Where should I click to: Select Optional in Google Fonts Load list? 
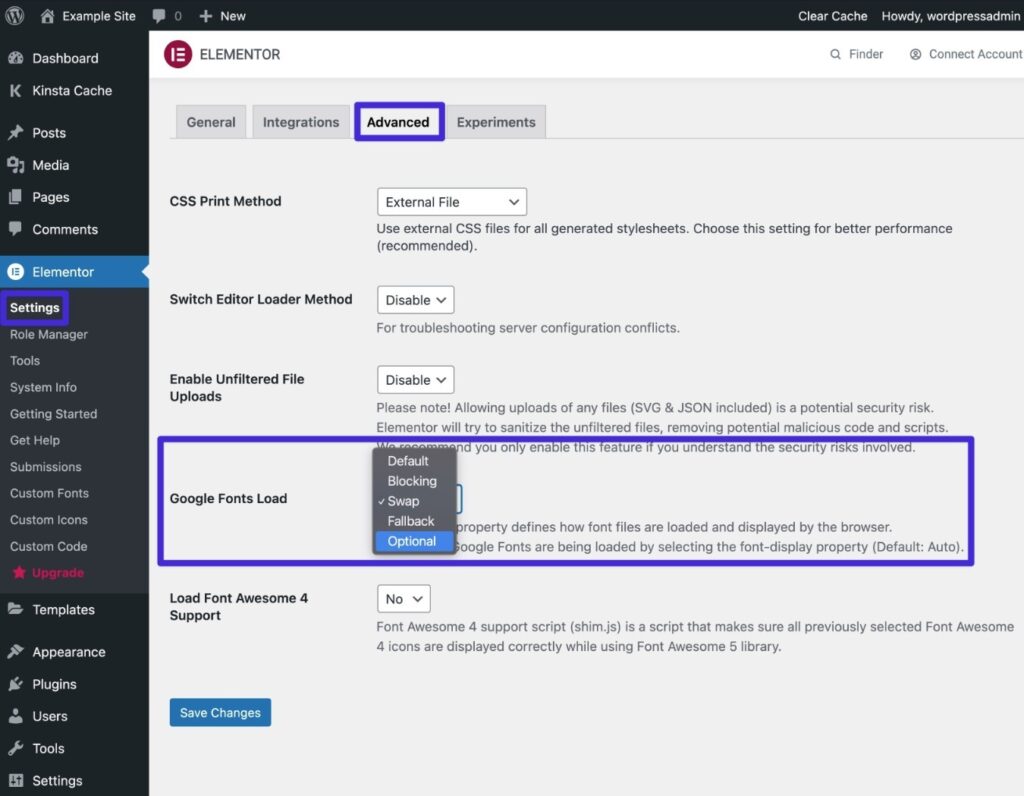click(x=412, y=541)
